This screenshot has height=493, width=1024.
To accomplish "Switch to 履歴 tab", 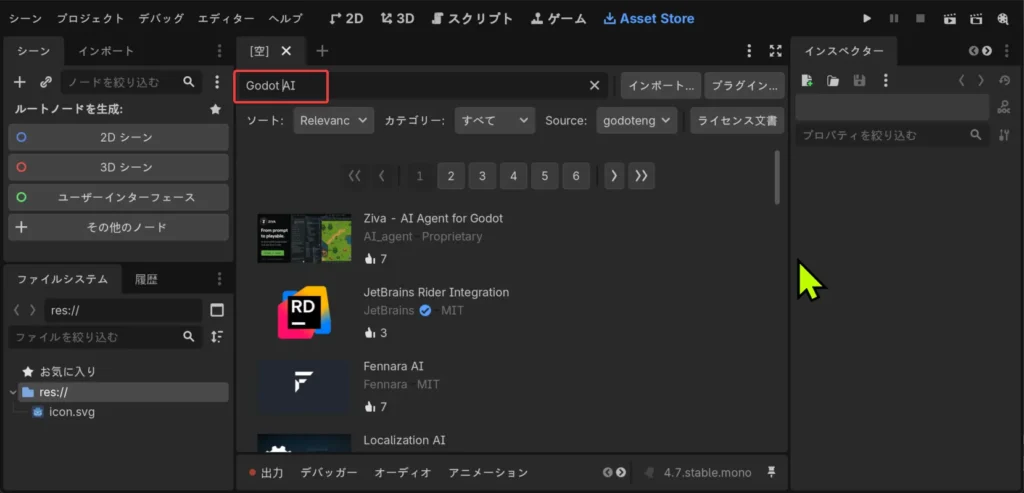I will click(x=146, y=279).
